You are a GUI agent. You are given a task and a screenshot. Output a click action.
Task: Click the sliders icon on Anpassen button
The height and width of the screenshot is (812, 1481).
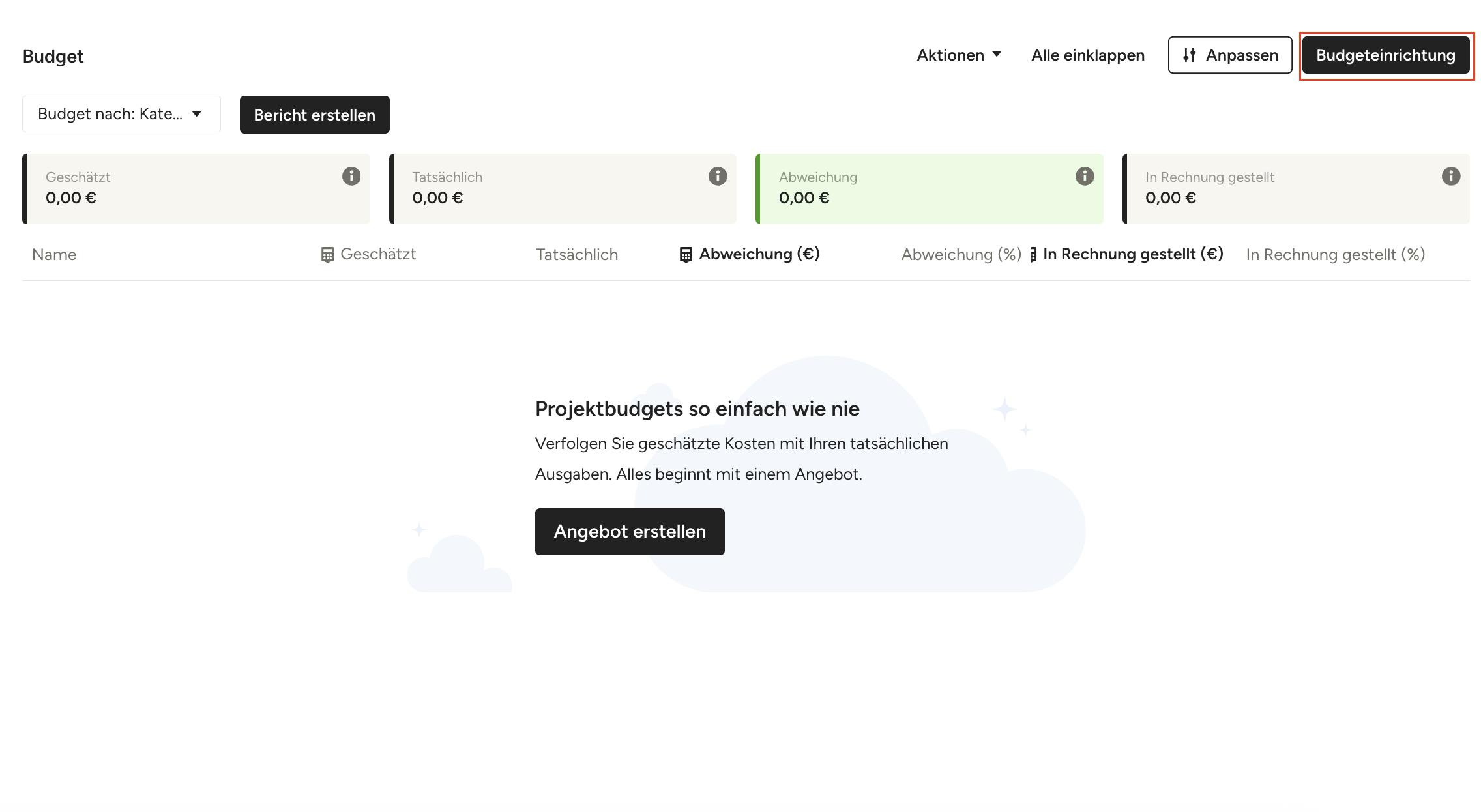pyautogui.click(x=1190, y=55)
